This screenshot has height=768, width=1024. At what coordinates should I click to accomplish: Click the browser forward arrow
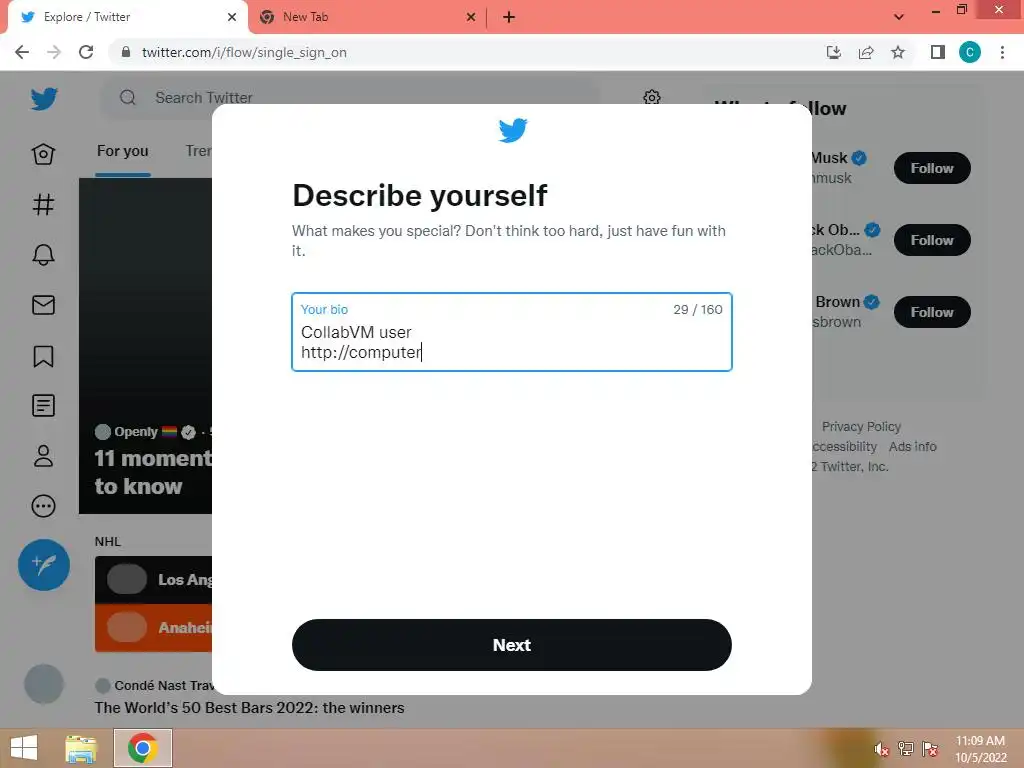pos(54,52)
